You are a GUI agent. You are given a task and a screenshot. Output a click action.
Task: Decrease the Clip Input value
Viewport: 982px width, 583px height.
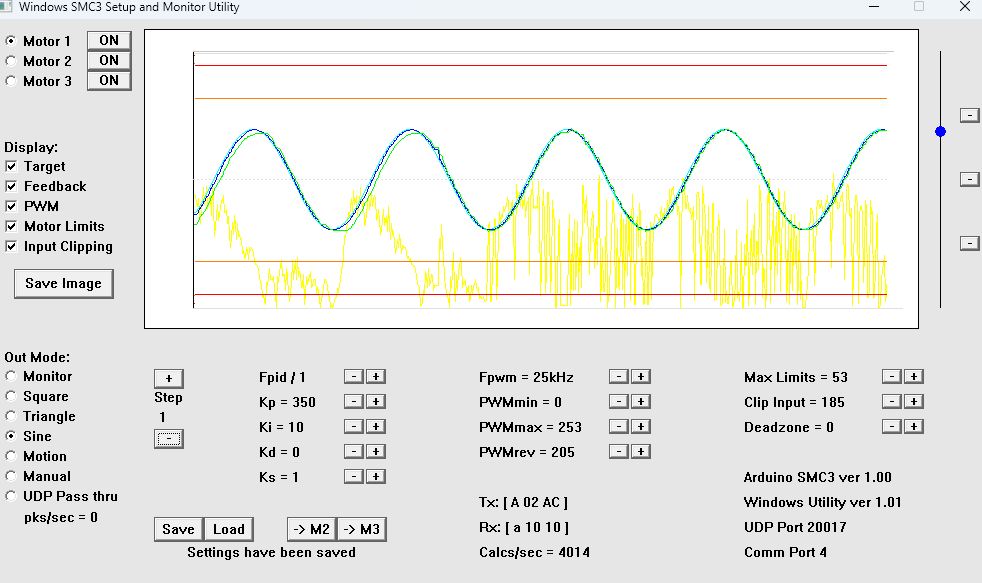[x=891, y=402]
